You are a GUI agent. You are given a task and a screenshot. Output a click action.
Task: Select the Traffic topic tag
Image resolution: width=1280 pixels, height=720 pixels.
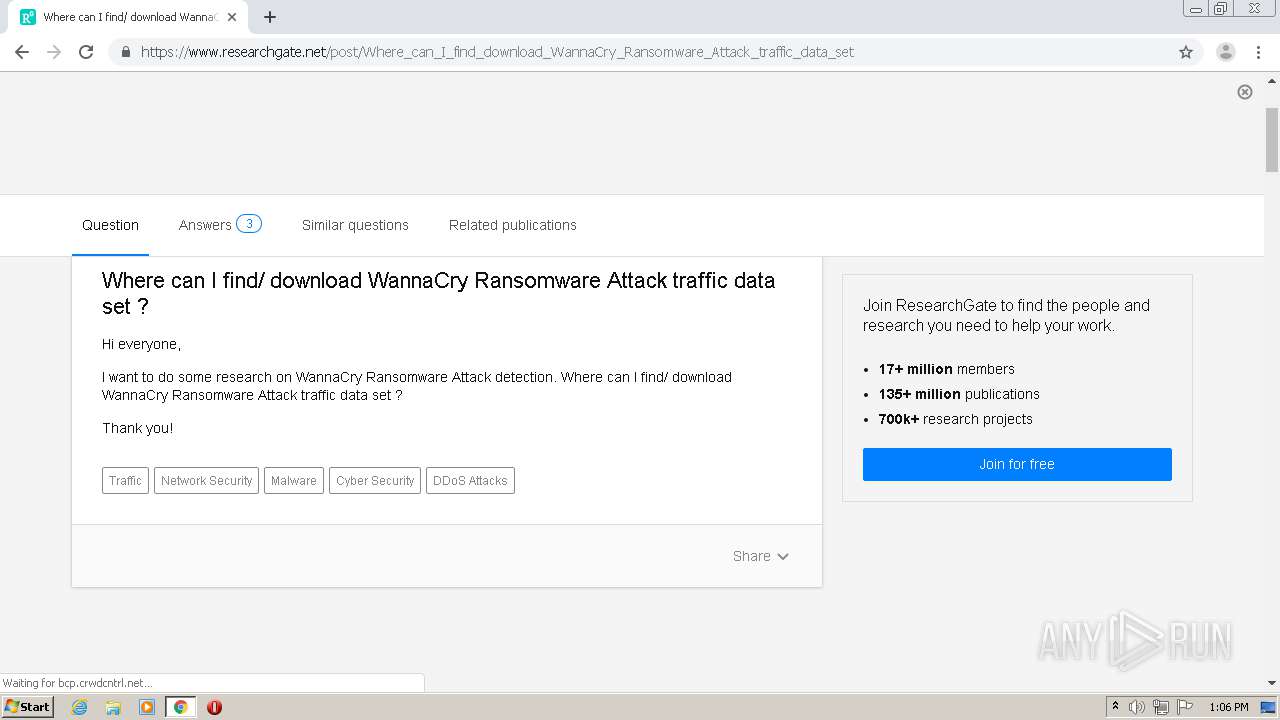tap(125, 481)
